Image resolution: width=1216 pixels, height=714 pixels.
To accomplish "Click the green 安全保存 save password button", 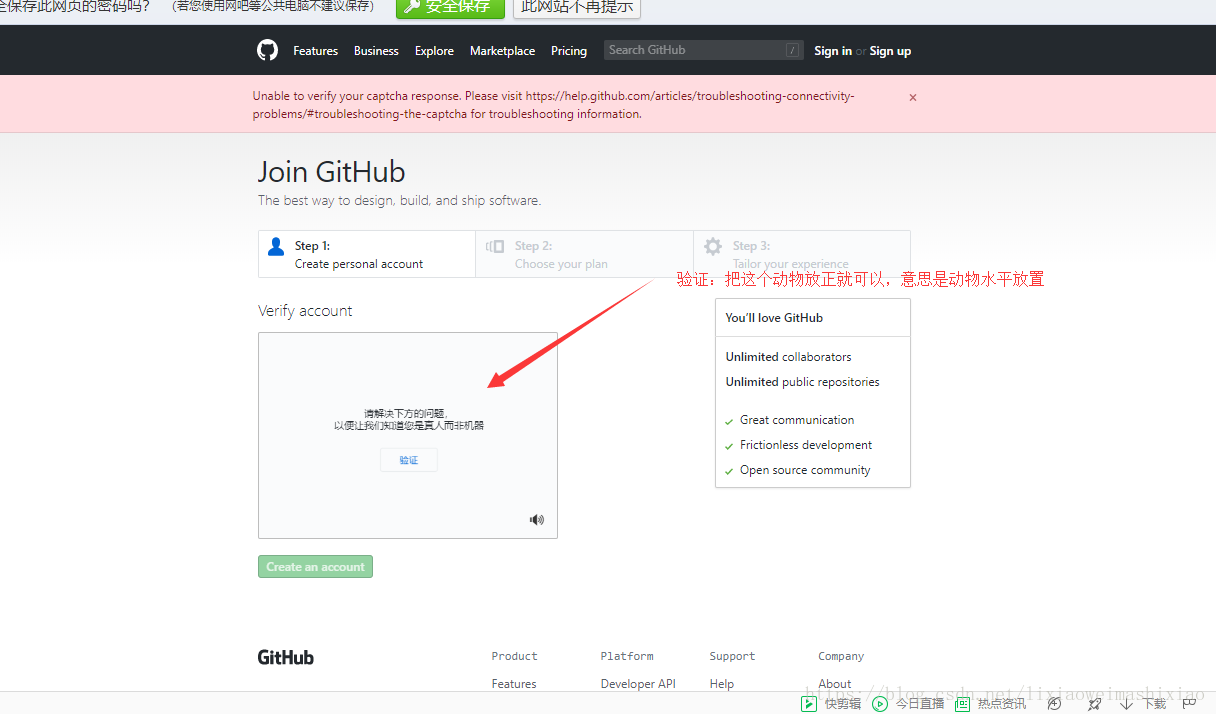I will [450, 7].
